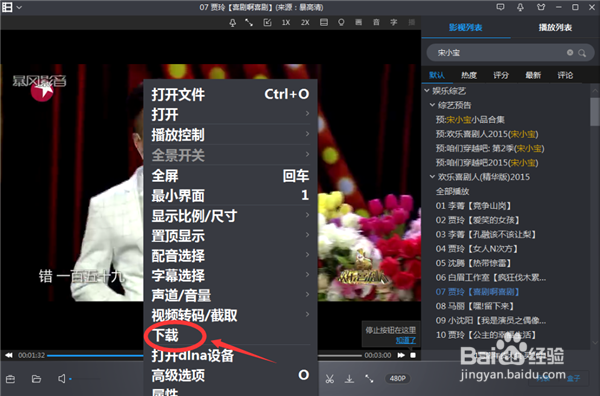Open the feedback message icon in title bar
600x396 pixels.
click(x=500, y=7)
